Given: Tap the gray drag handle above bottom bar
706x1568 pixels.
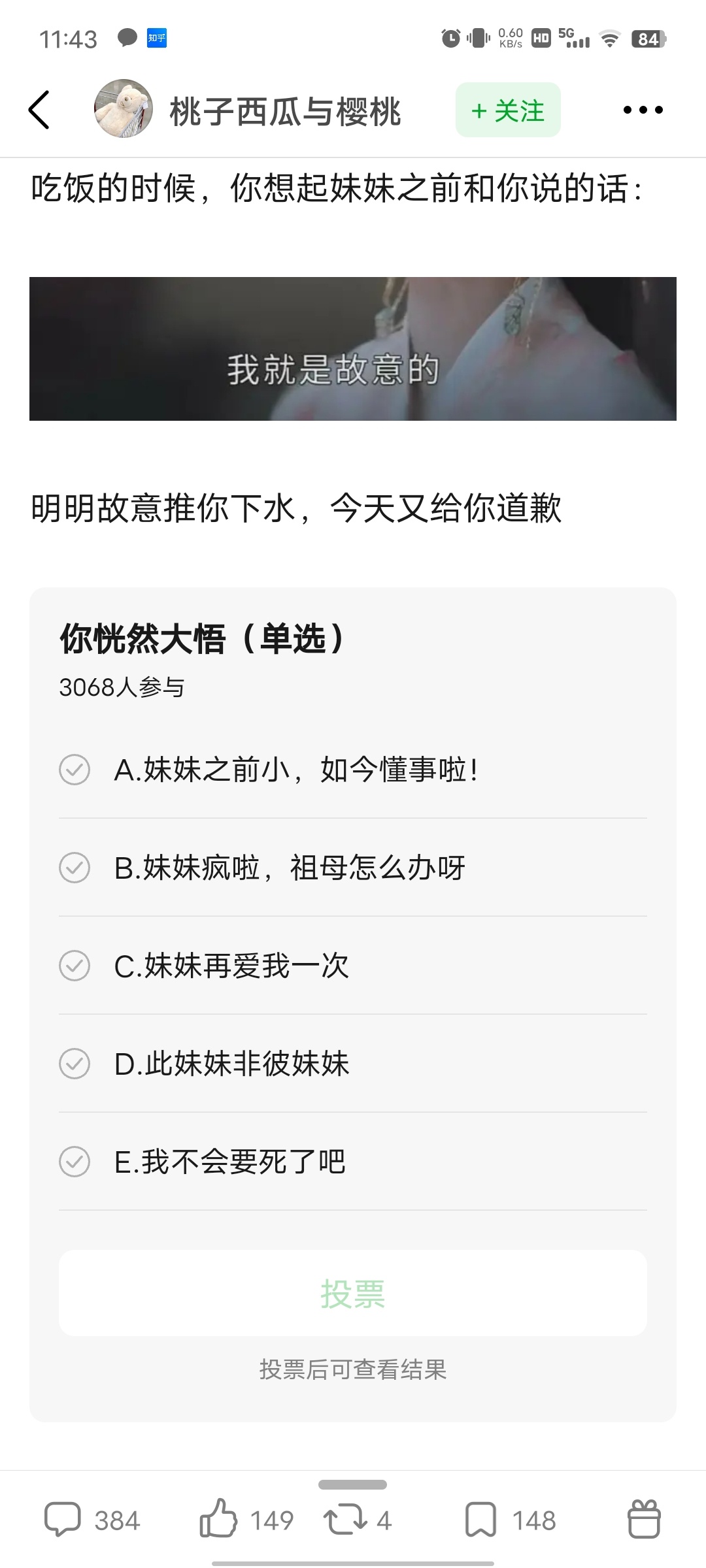Looking at the screenshot, I should click(x=353, y=1484).
